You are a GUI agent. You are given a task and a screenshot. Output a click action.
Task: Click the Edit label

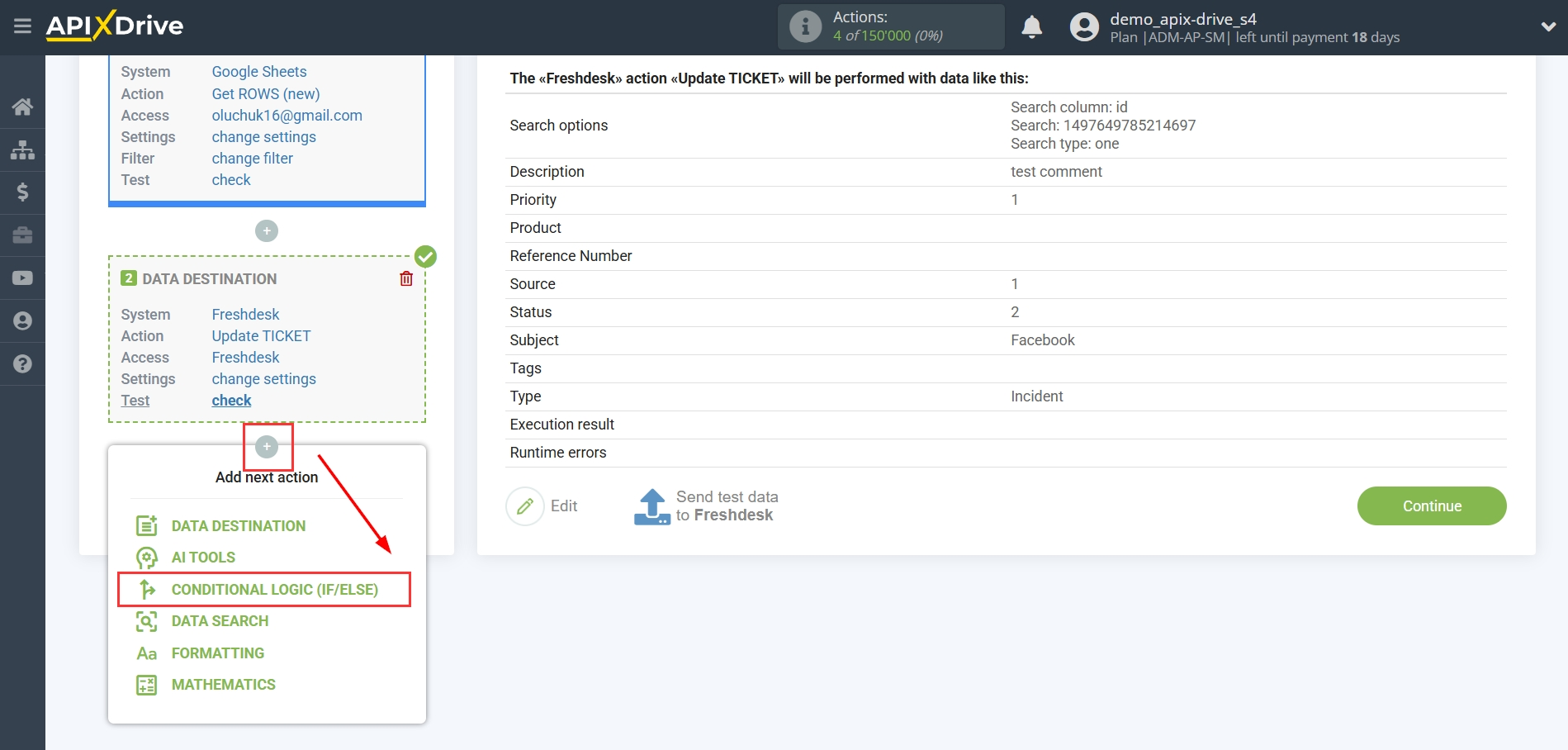tap(564, 506)
